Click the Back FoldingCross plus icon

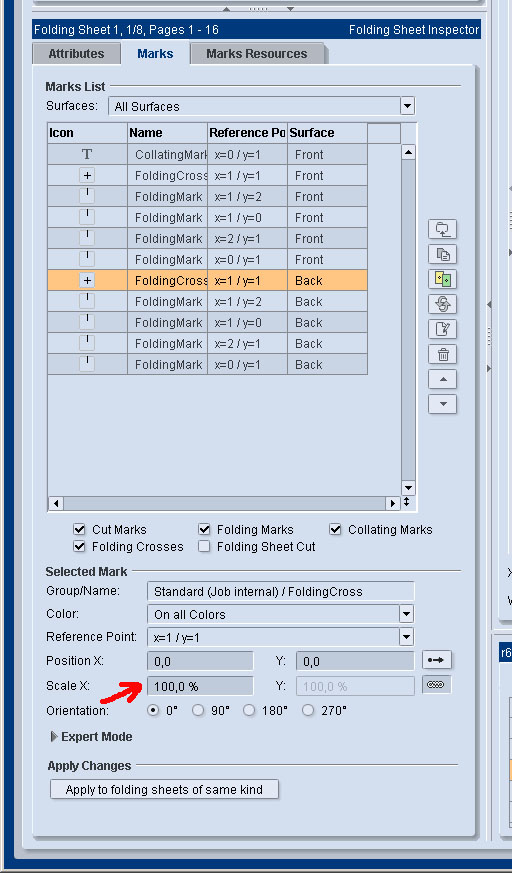(87, 281)
